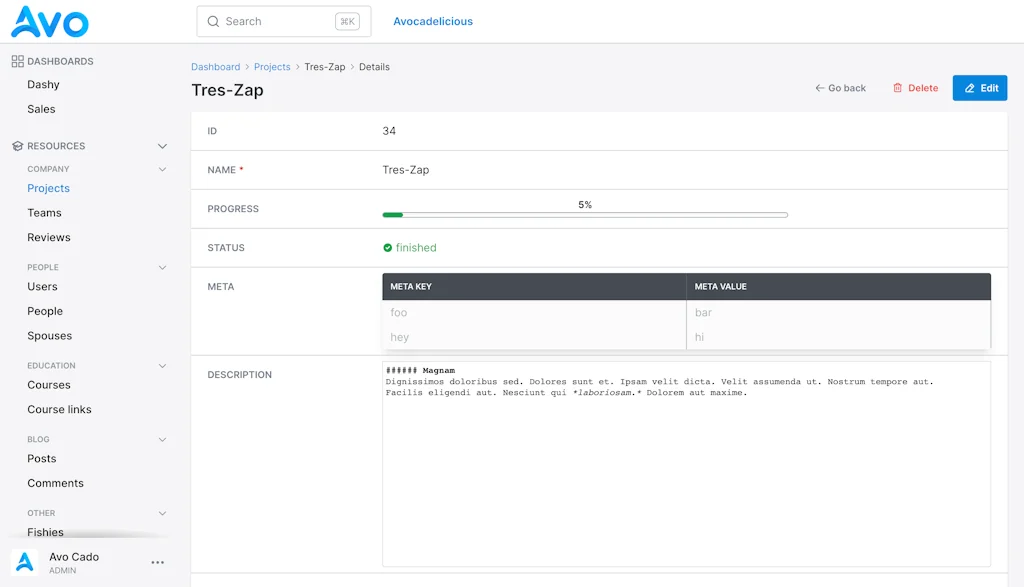The width and height of the screenshot is (1024, 587).
Task: Click the Go back link
Action: (840, 88)
